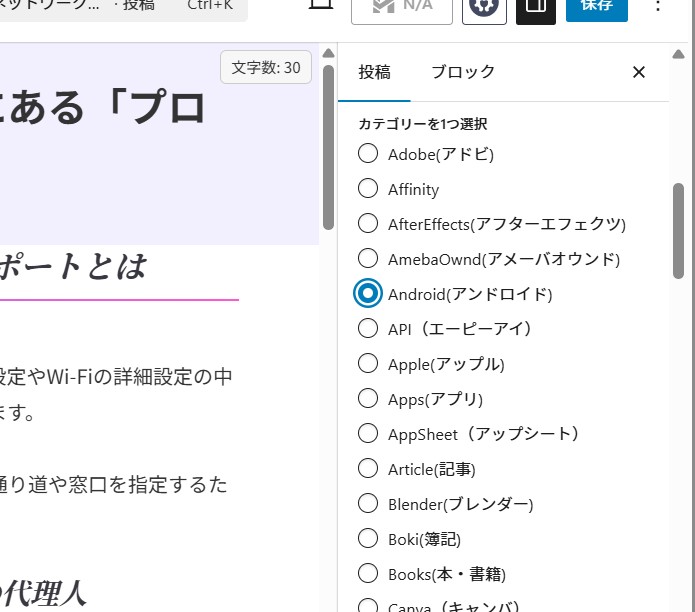The width and height of the screenshot is (695, 612).
Task: Select AmebaOwnd(アメーバオウンド) category
Action: click(368, 259)
